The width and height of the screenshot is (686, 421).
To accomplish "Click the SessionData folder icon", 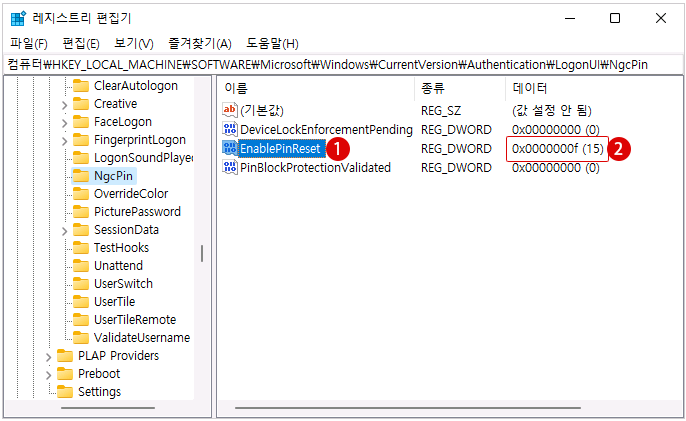I will [81, 229].
